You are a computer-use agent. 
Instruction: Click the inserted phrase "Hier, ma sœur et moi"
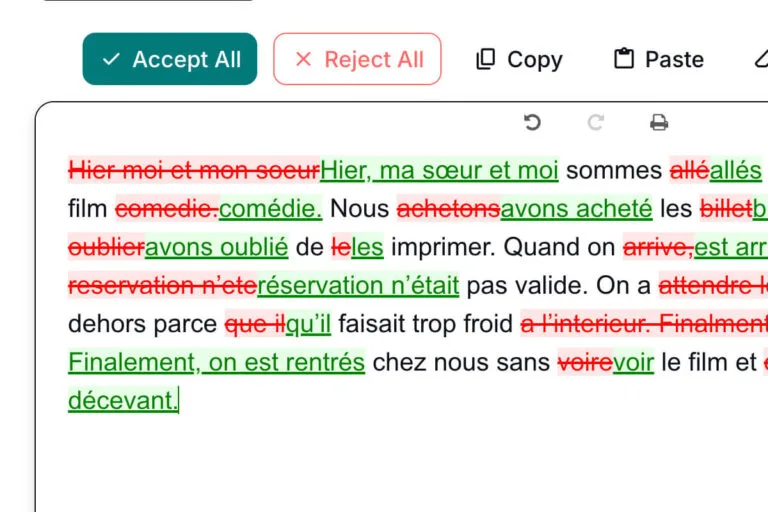(x=439, y=171)
